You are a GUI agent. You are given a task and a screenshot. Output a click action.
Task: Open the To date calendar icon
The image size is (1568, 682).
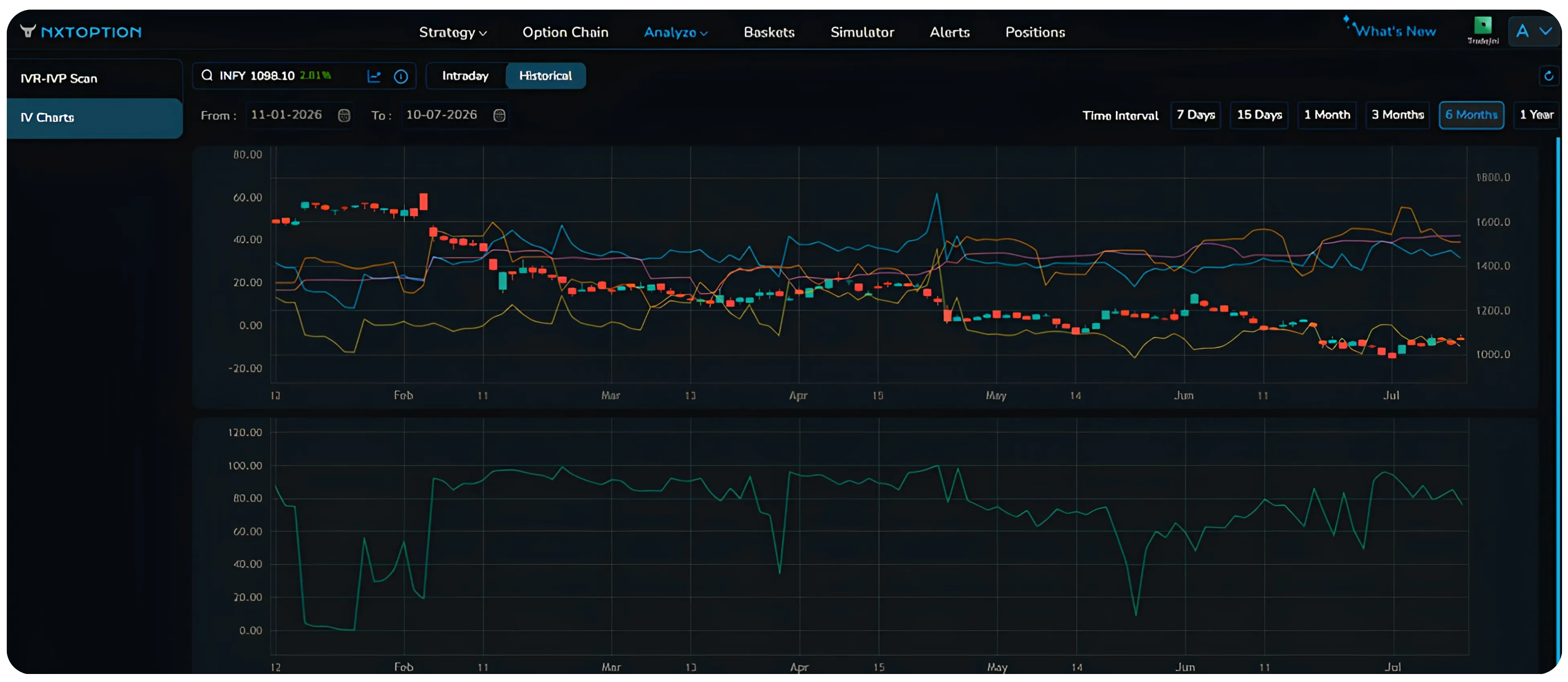(499, 115)
